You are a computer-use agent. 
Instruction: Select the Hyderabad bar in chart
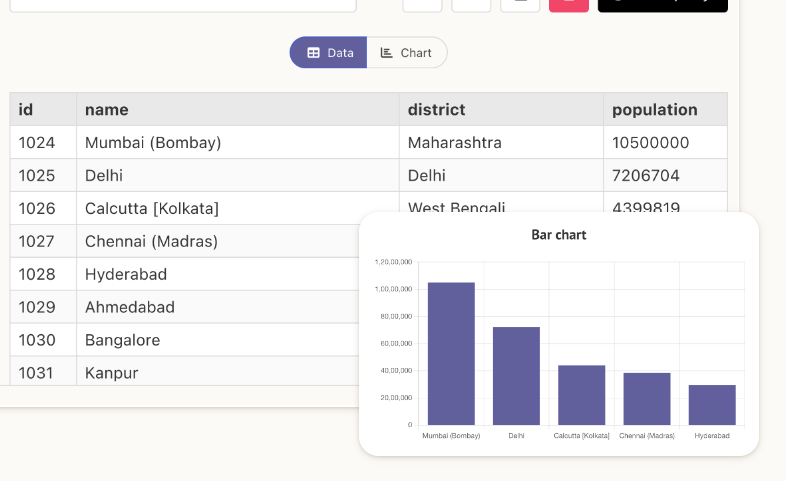(712, 405)
